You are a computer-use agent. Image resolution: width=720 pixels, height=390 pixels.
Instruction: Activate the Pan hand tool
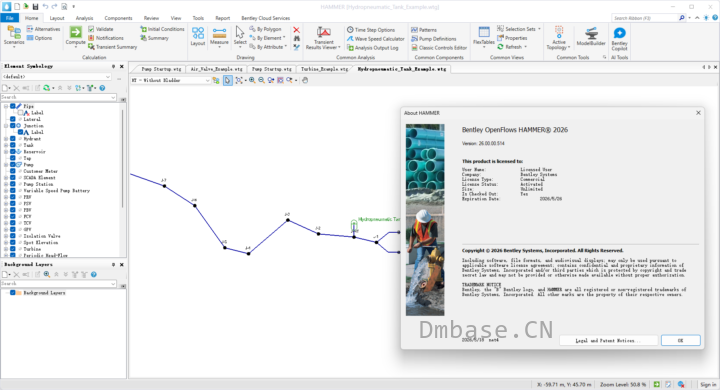click(305, 80)
